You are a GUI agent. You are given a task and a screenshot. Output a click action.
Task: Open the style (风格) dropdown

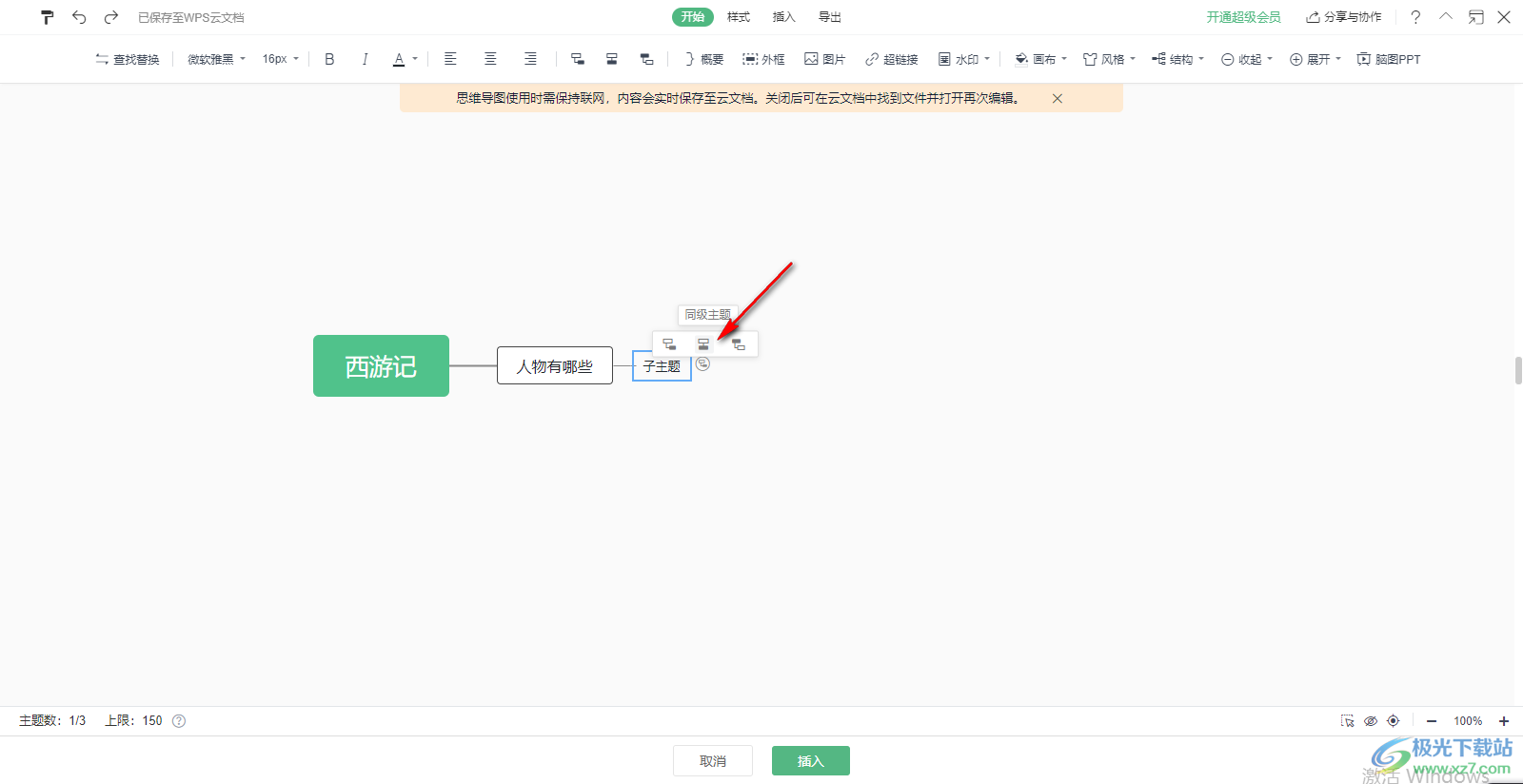pyautogui.click(x=1109, y=59)
